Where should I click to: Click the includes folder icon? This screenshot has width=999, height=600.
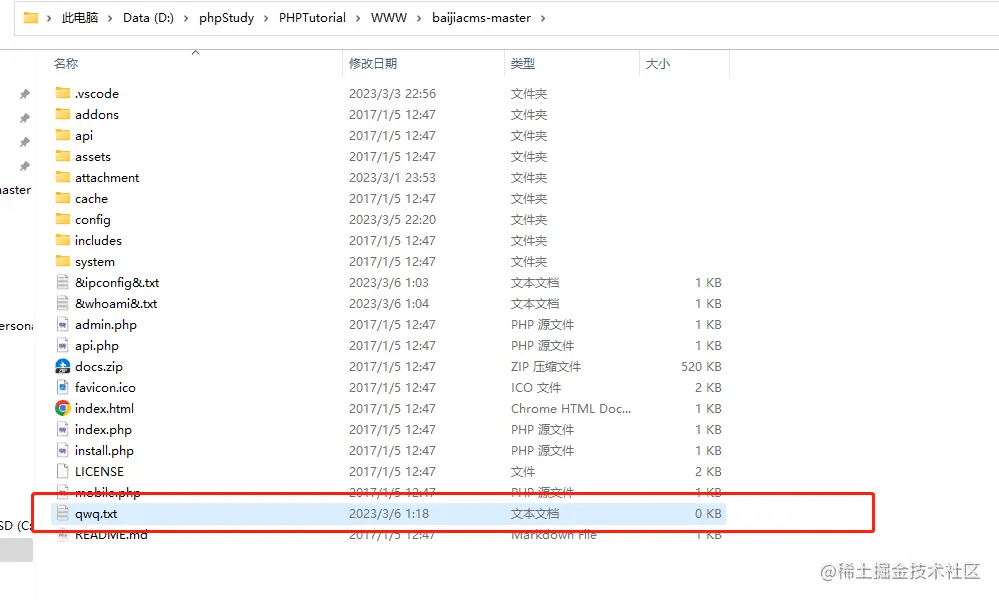coord(62,240)
